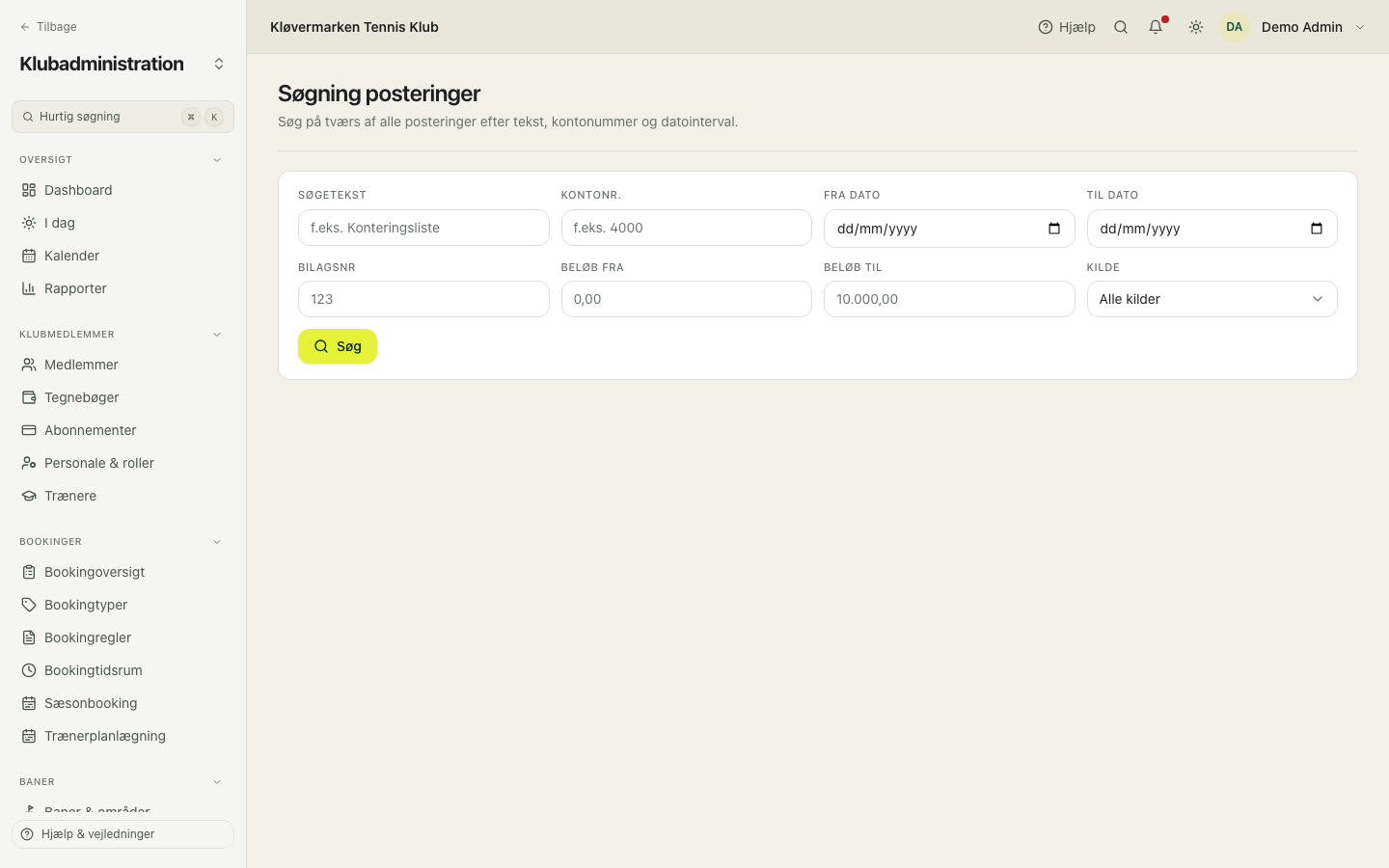Click the Medlemmer people icon
The height and width of the screenshot is (868, 1389).
pos(29,365)
